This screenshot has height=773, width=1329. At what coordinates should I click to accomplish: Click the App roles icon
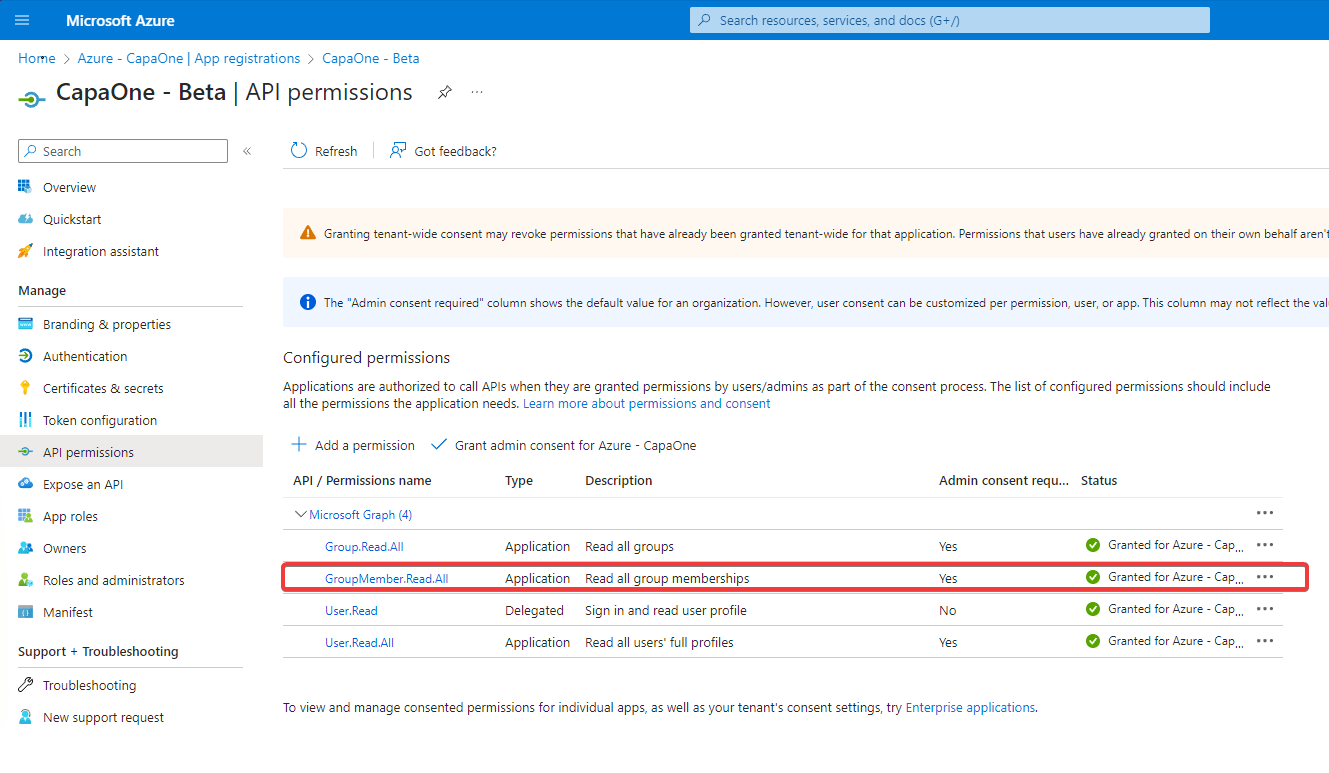(25, 516)
